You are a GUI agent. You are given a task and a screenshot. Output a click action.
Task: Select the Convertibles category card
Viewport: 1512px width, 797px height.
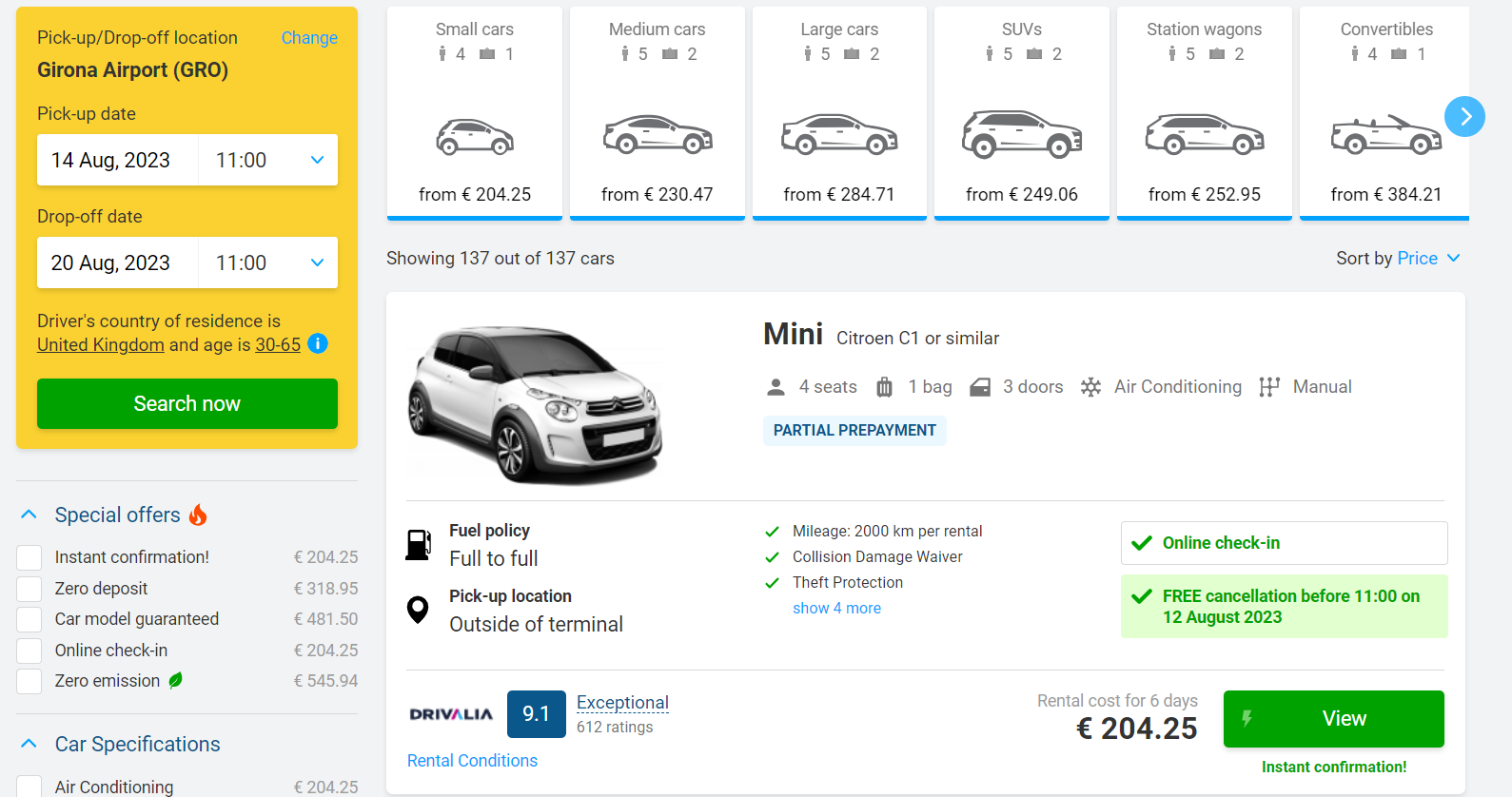1385,112
